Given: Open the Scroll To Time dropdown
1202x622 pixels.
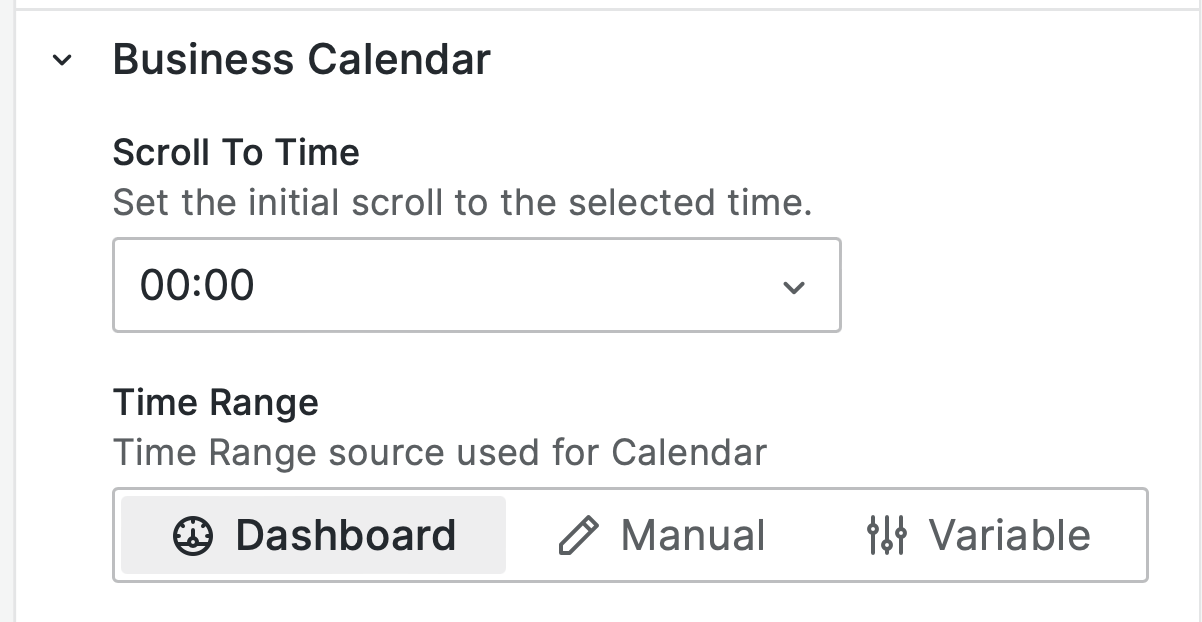Looking at the screenshot, I should point(476,285).
